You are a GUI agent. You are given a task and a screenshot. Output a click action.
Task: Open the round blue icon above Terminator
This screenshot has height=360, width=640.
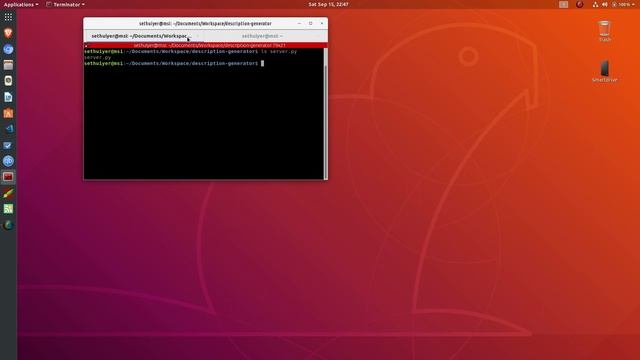point(8,161)
